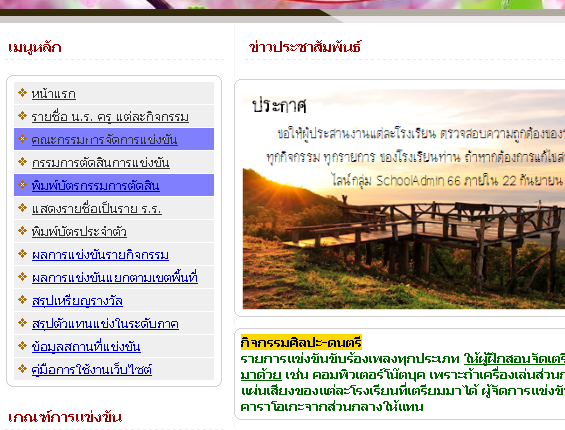
Task: Click the line mentioning SchoolAdmin 66
Action: coord(448,180)
